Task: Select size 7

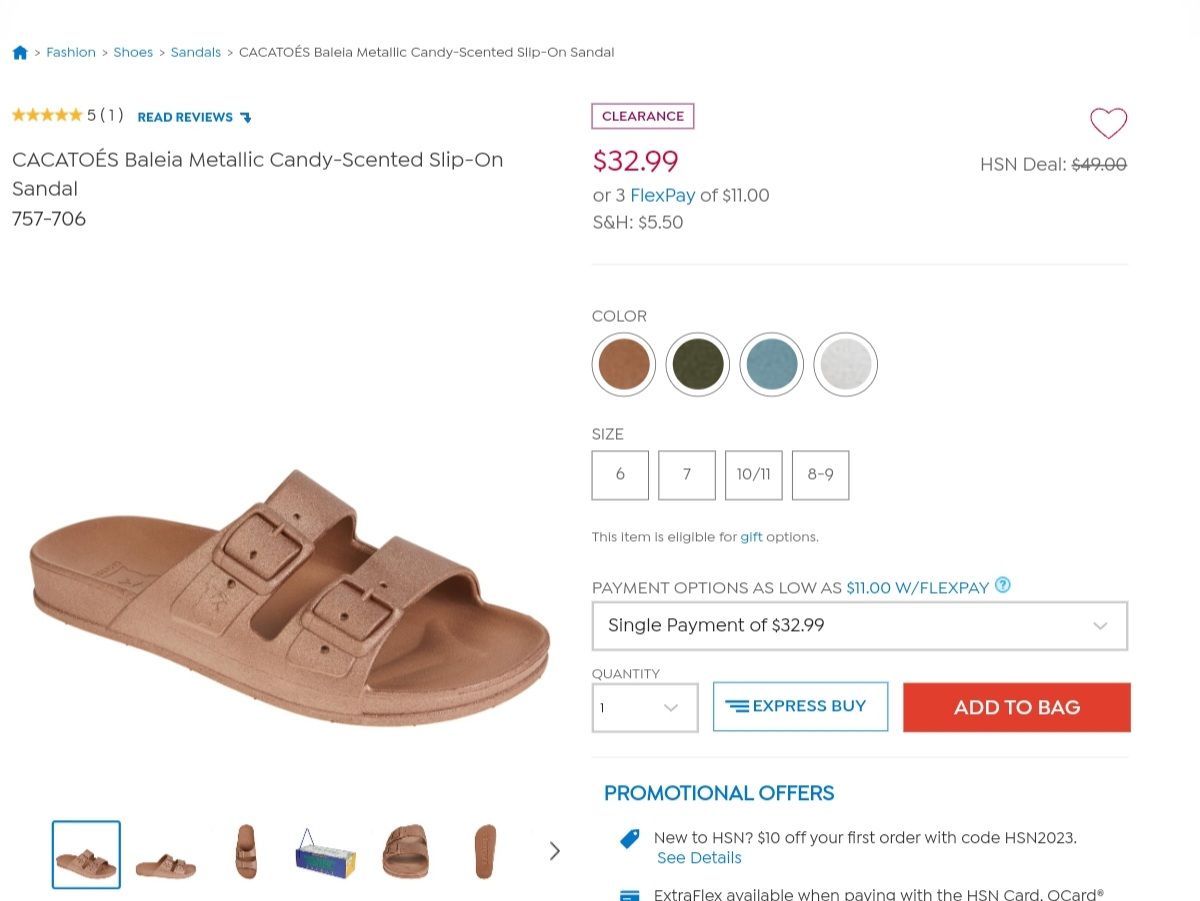Action: pos(686,475)
